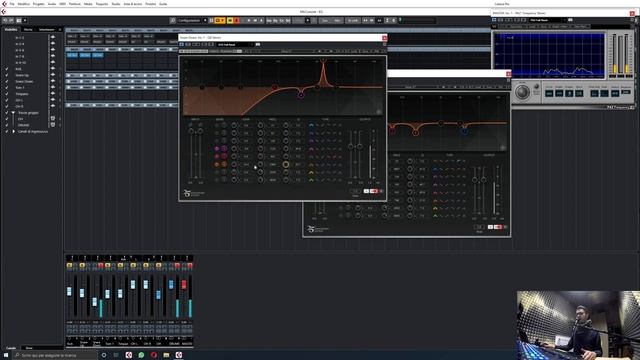Click the red MASTER channel fader
640x360 pixels.
(x=184, y=284)
